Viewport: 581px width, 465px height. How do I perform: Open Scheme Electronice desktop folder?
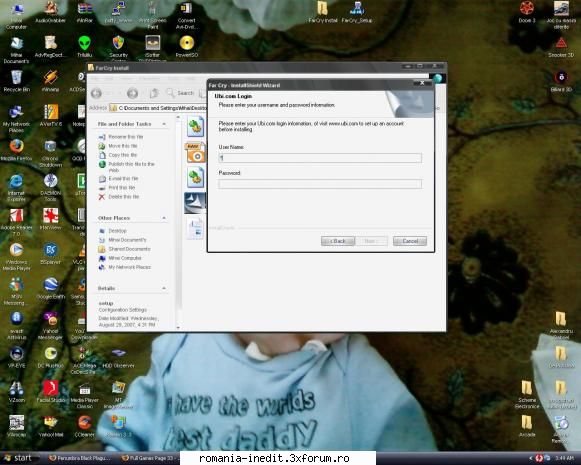527,388
